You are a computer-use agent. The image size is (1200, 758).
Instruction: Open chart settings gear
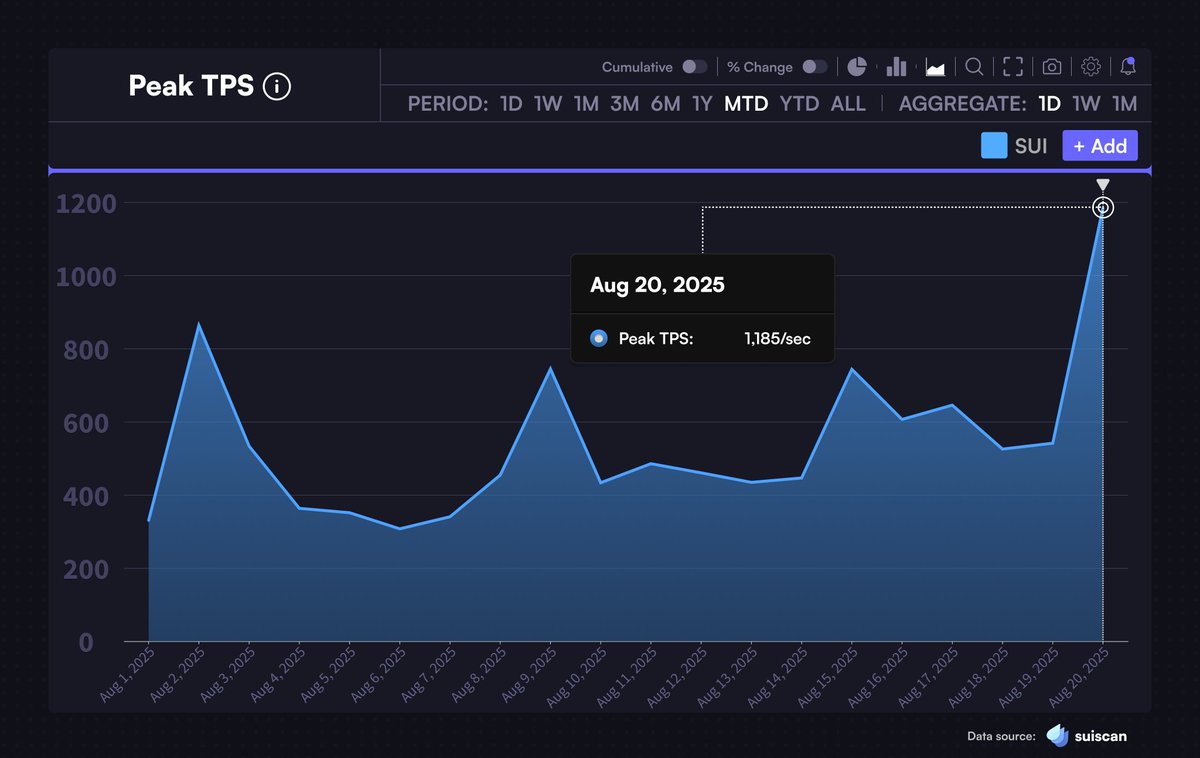(x=1091, y=67)
